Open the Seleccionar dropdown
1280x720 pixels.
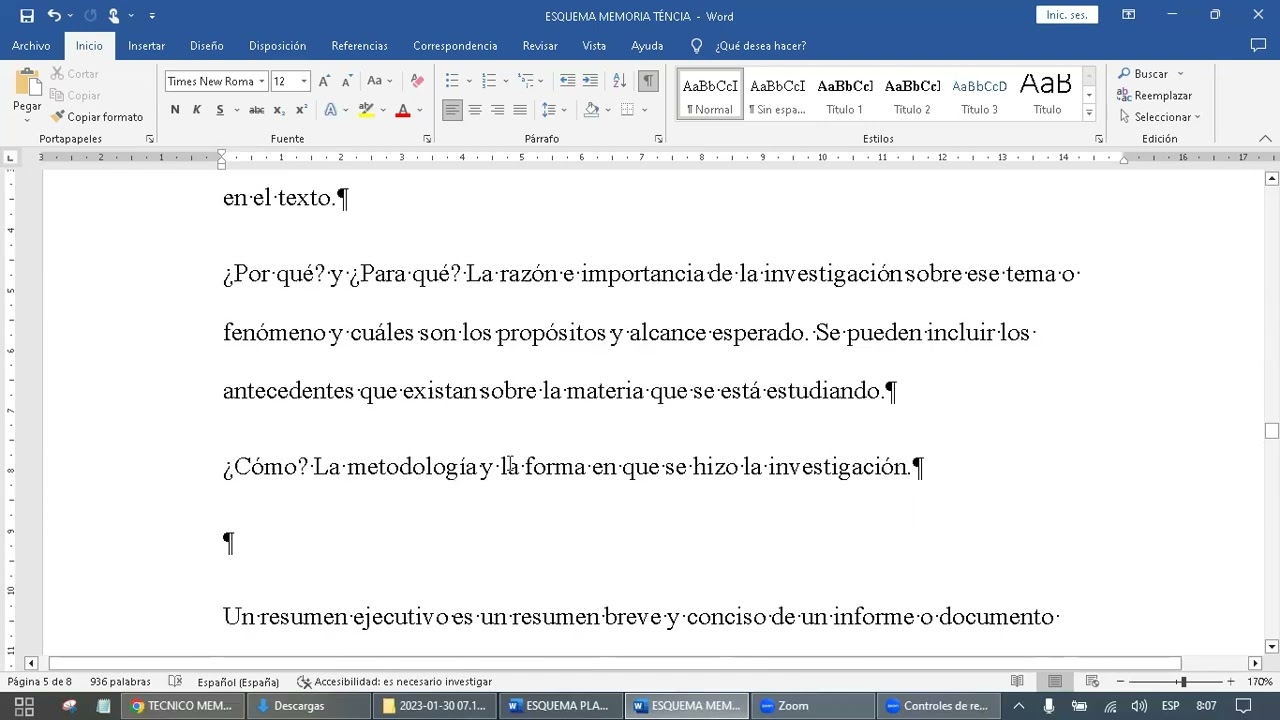tap(1160, 117)
